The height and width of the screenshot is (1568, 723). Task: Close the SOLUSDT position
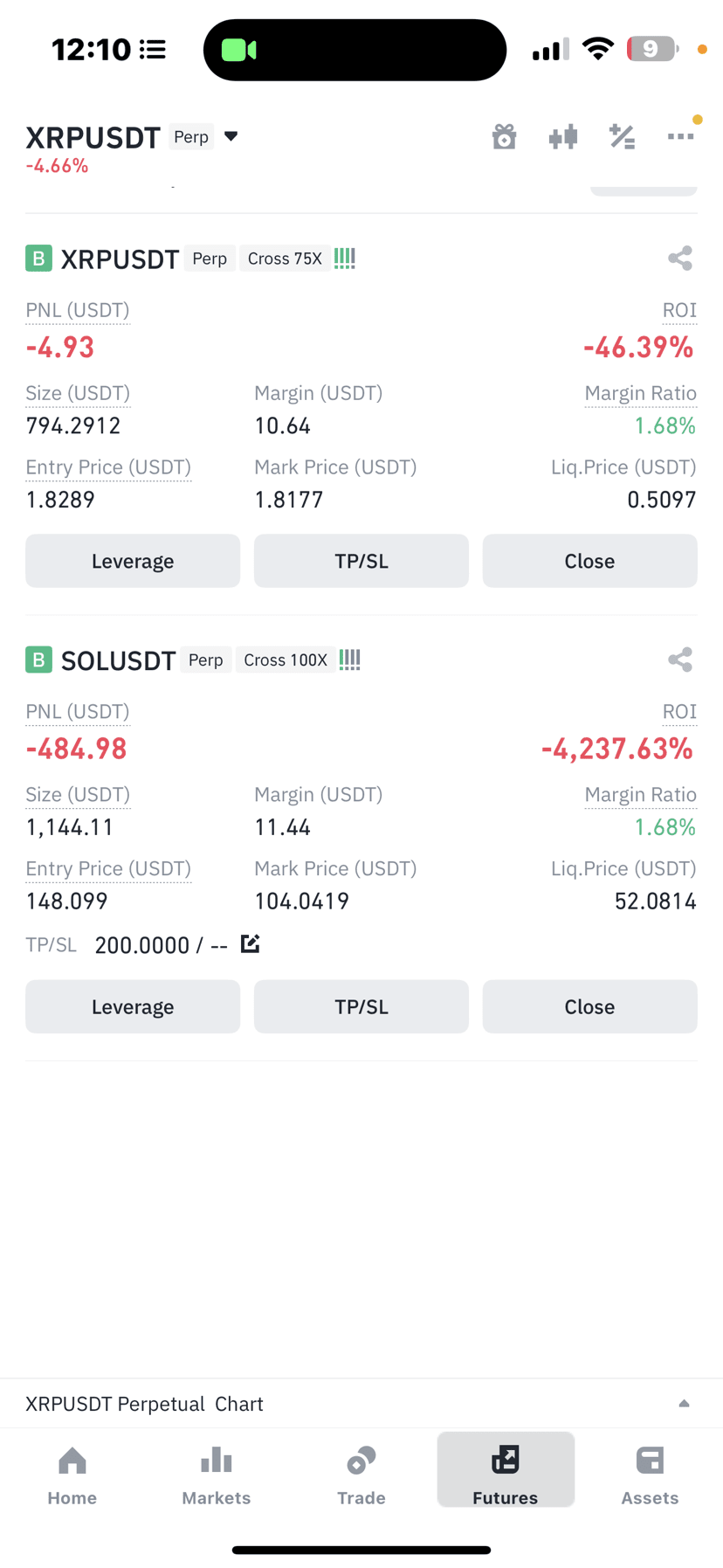point(589,1006)
